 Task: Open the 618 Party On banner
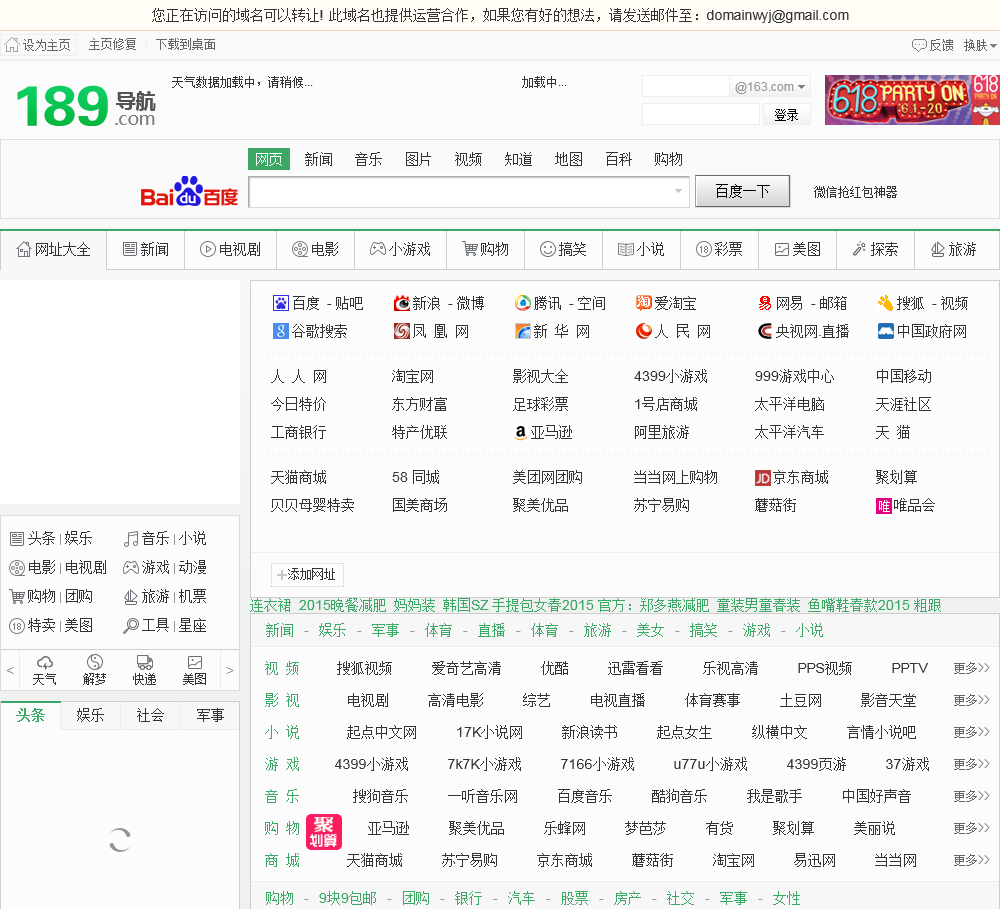point(911,100)
